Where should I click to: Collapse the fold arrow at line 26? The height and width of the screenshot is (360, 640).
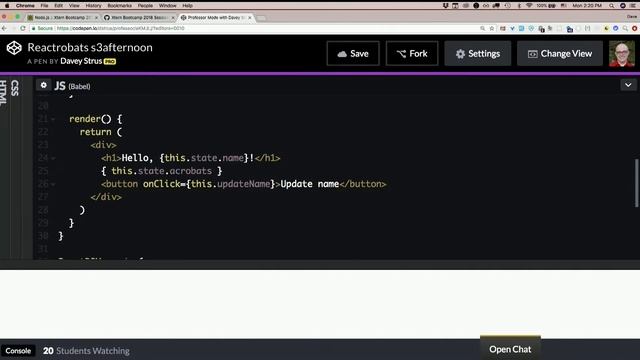(x=53, y=184)
